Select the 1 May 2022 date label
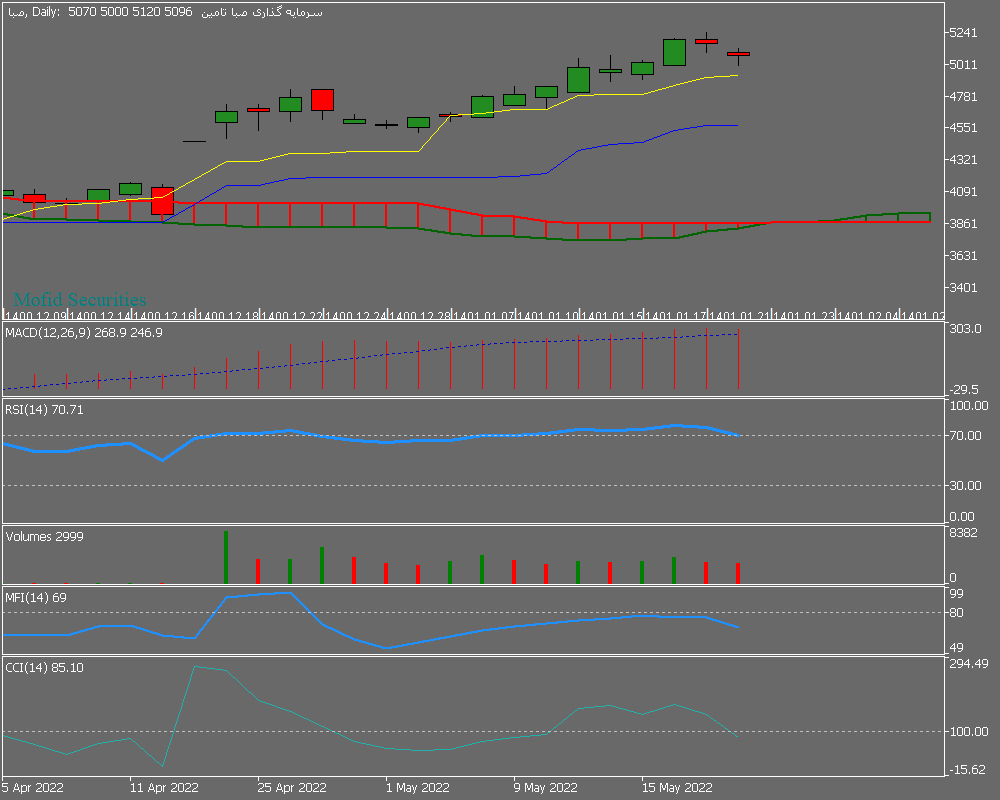 (418, 788)
